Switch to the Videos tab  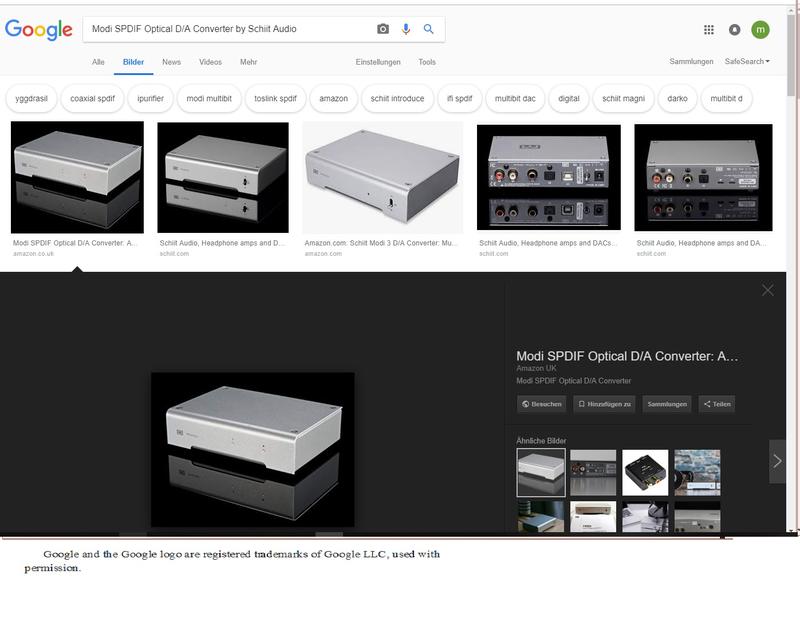[x=213, y=60]
